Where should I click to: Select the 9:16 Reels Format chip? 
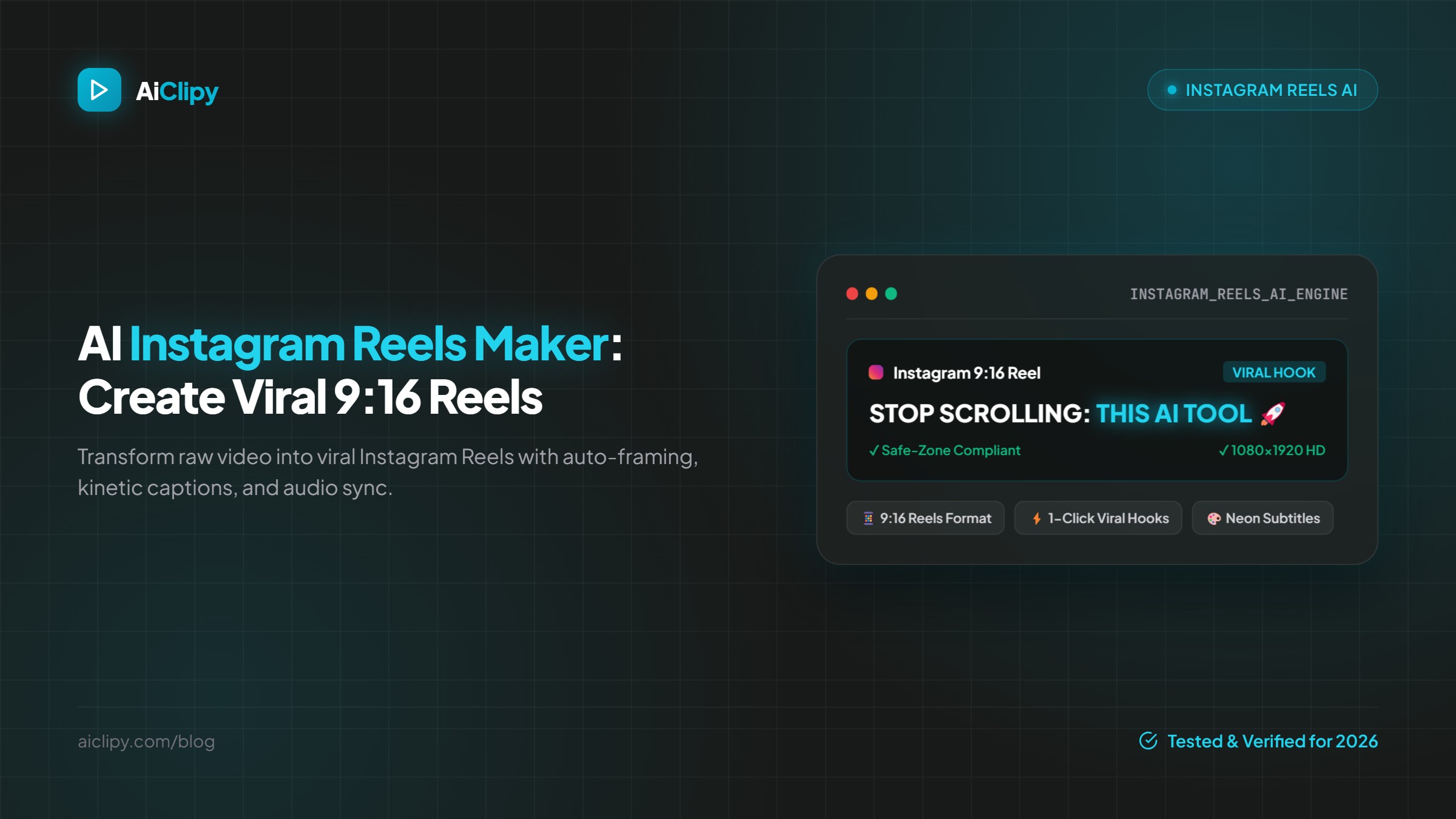coord(925,518)
